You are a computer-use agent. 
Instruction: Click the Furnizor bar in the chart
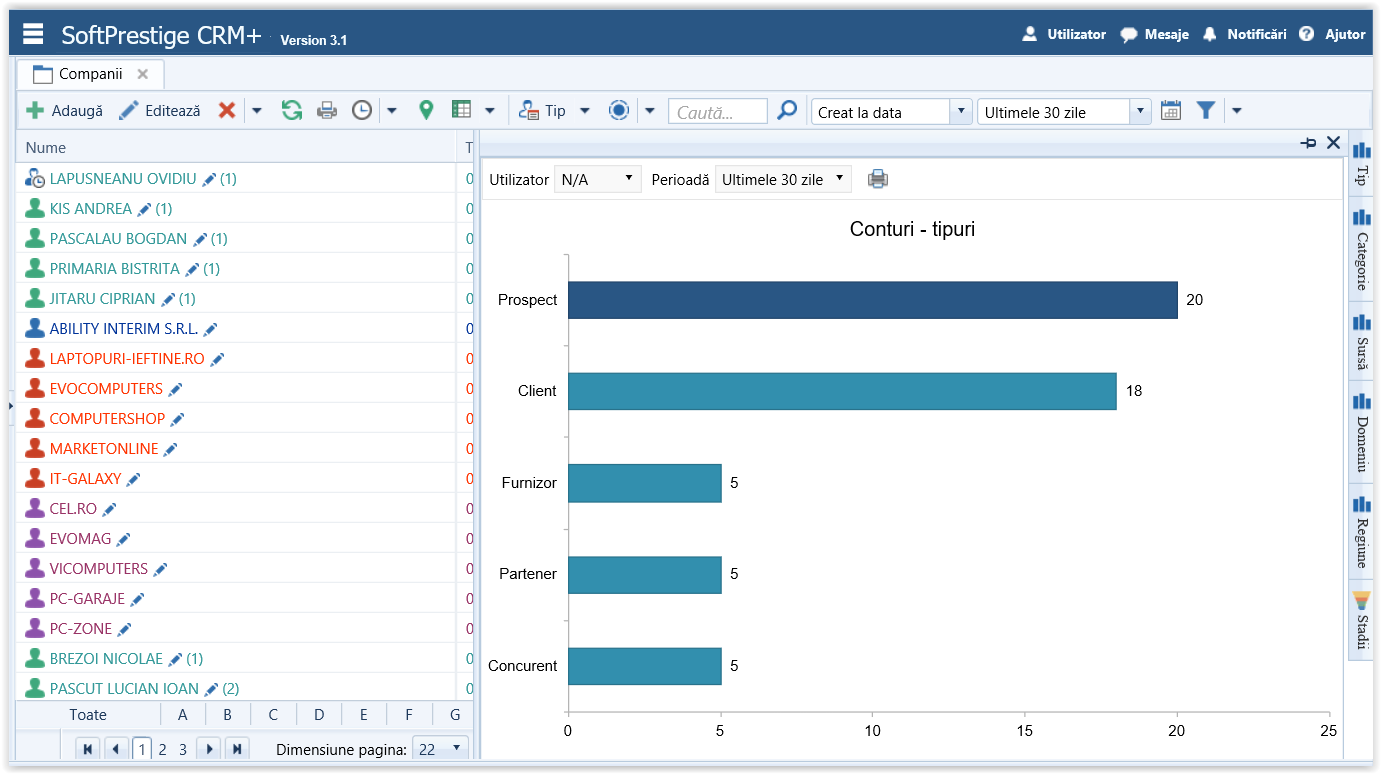click(644, 483)
